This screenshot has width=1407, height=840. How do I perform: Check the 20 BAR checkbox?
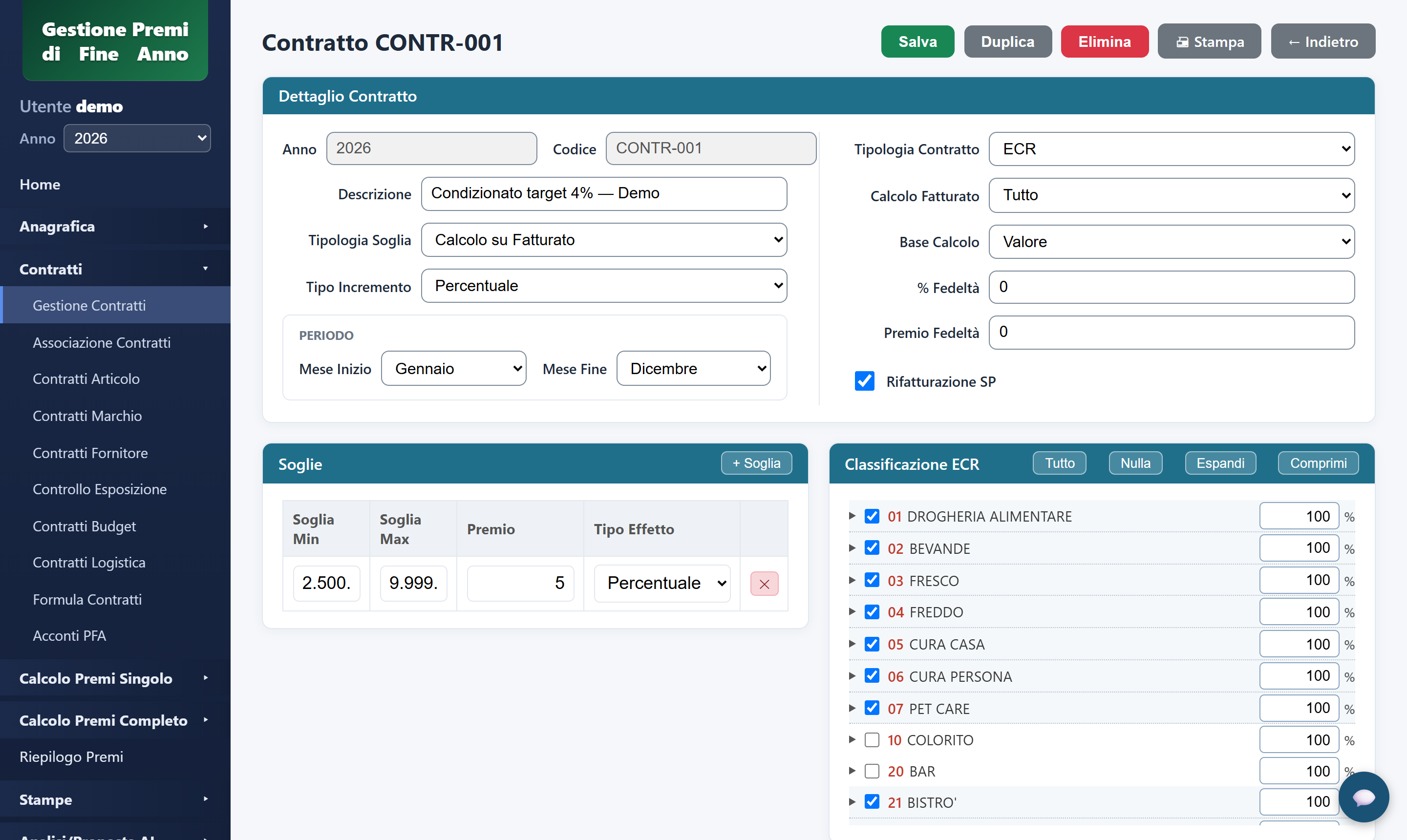click(x=872, y=771)
